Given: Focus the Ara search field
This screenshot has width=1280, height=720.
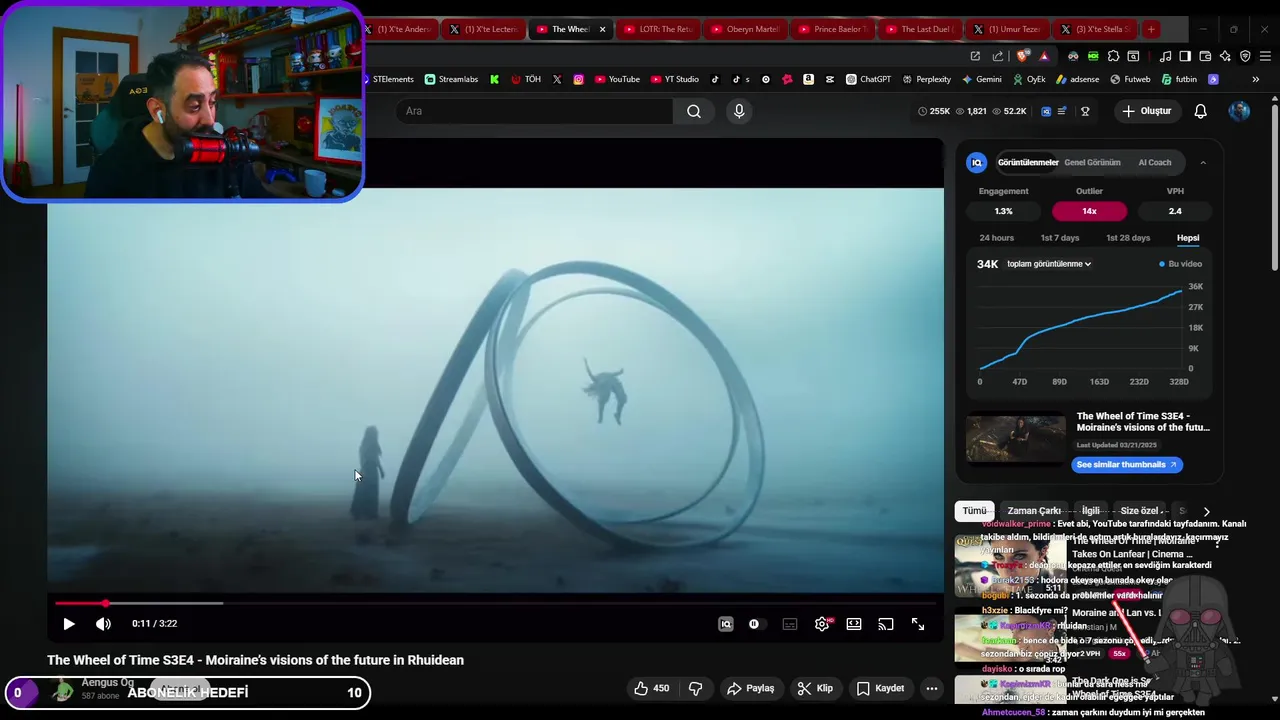Looking at the screenshot, I should (535, 111).
